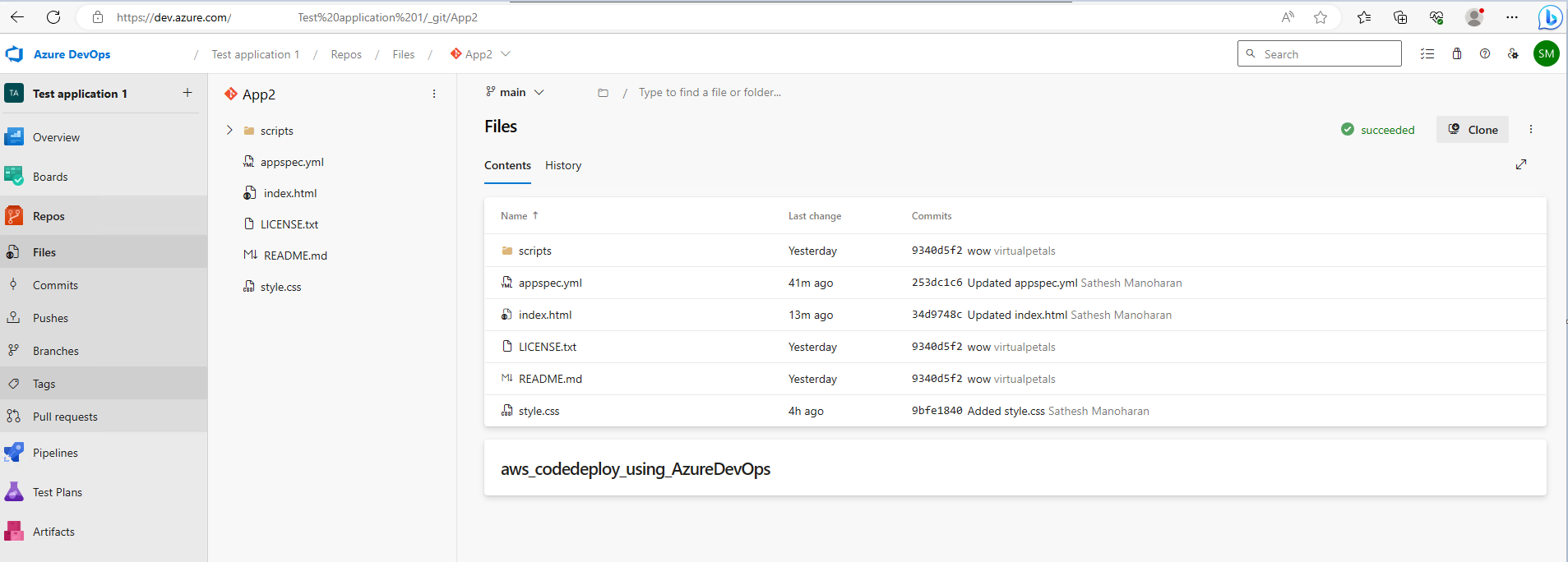
Task: Open the main branch selector dropdown
Action: 515,92
